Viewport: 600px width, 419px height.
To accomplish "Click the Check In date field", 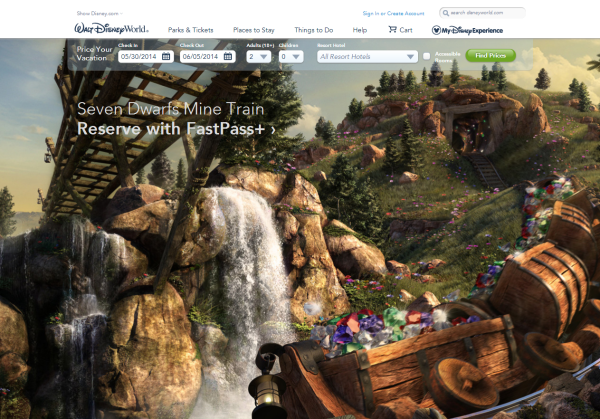I will point(146,57).
